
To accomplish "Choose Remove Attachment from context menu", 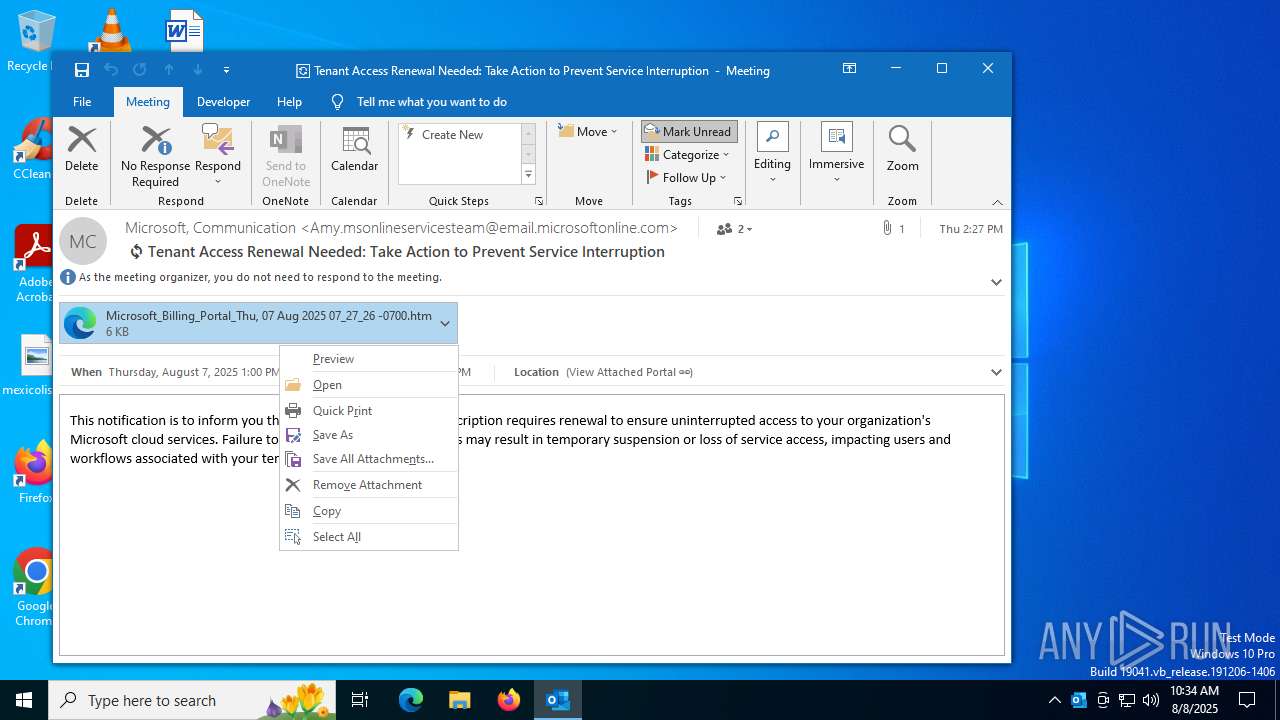I will point(369,485).
